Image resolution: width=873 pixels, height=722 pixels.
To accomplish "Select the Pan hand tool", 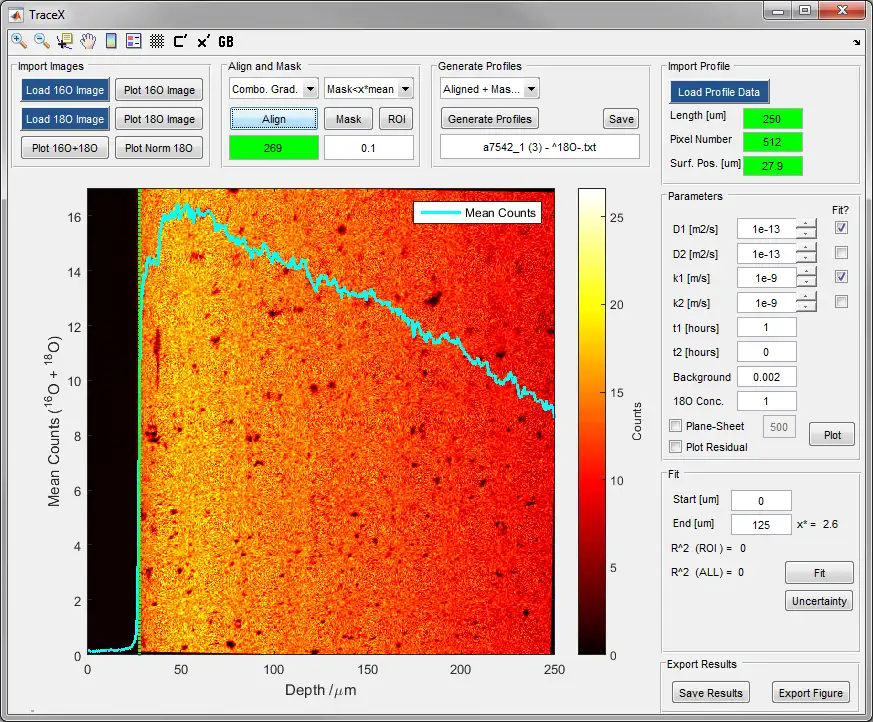I will pos(88,41).
